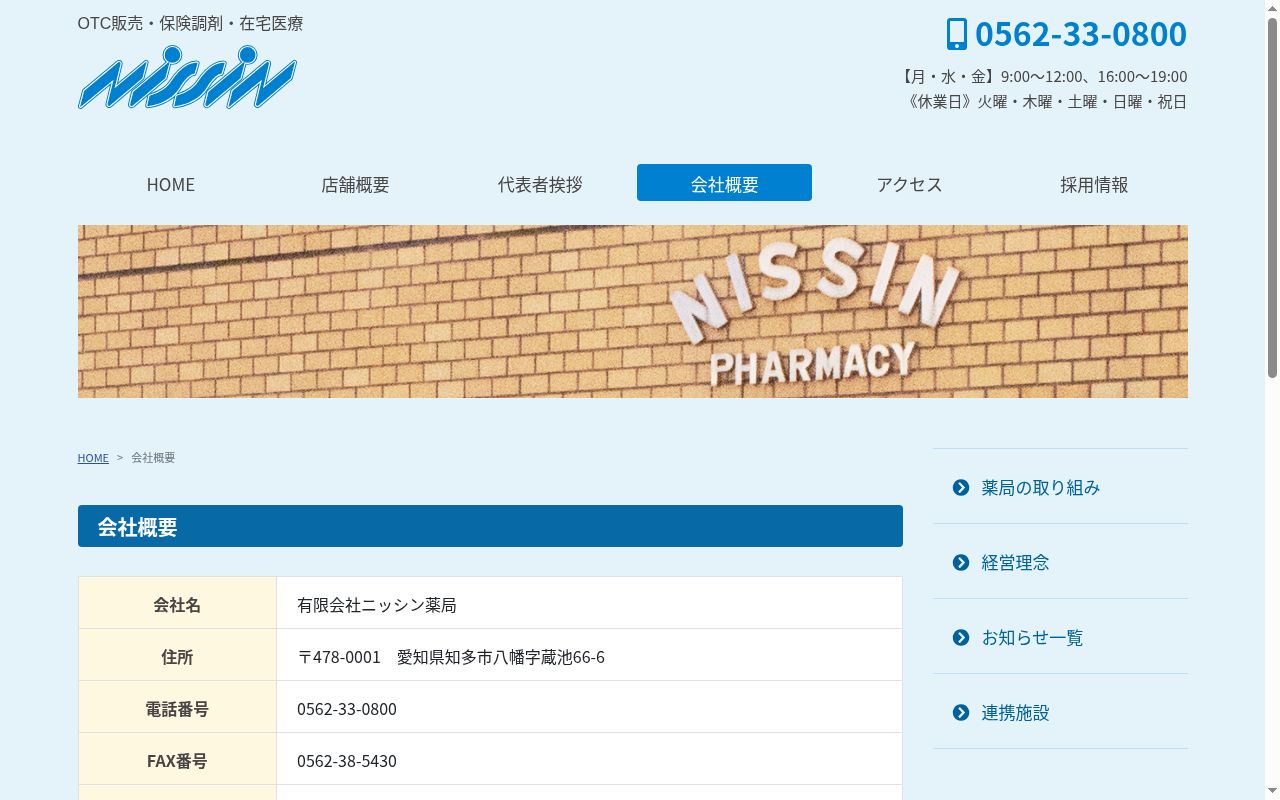Click the Nissin Pharmacy brick wall banner image
This screenshot has width=1280, height=800.
click(633, 311)
